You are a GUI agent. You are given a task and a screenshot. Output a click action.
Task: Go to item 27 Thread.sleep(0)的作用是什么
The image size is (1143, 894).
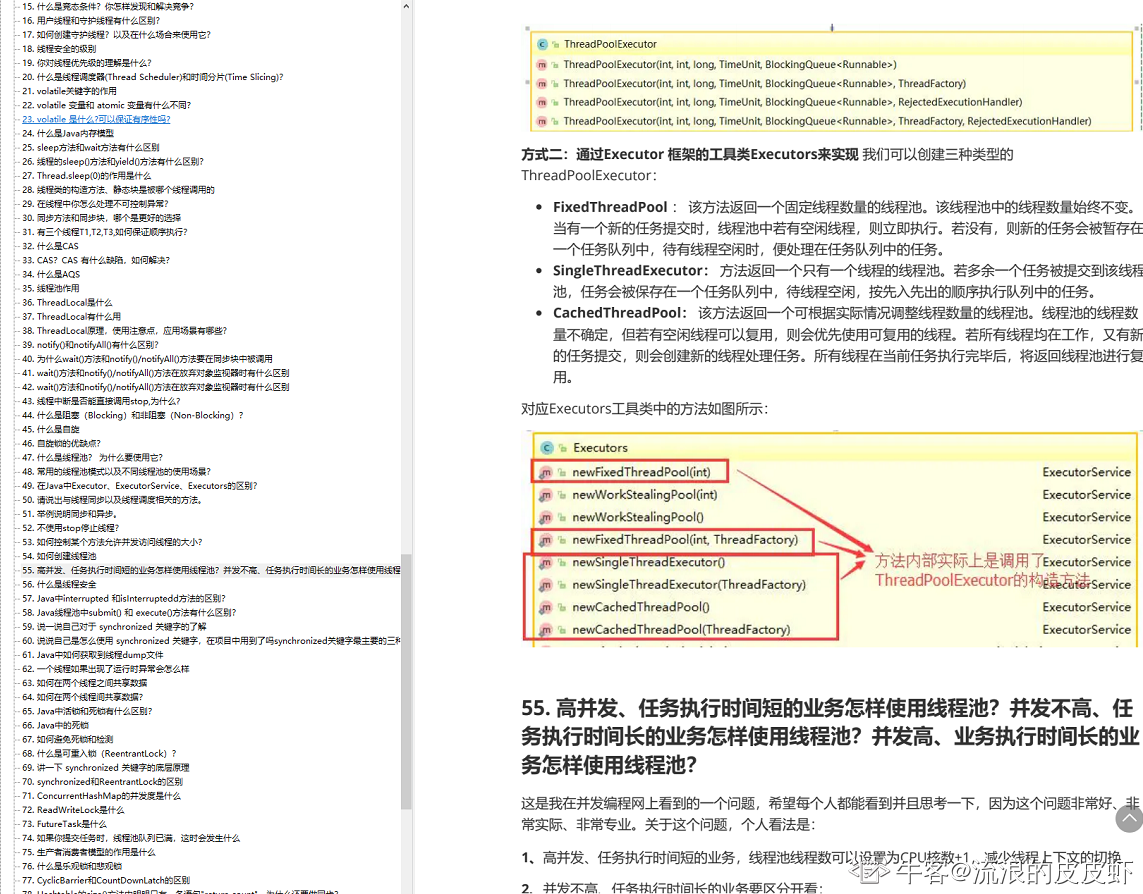87,176
